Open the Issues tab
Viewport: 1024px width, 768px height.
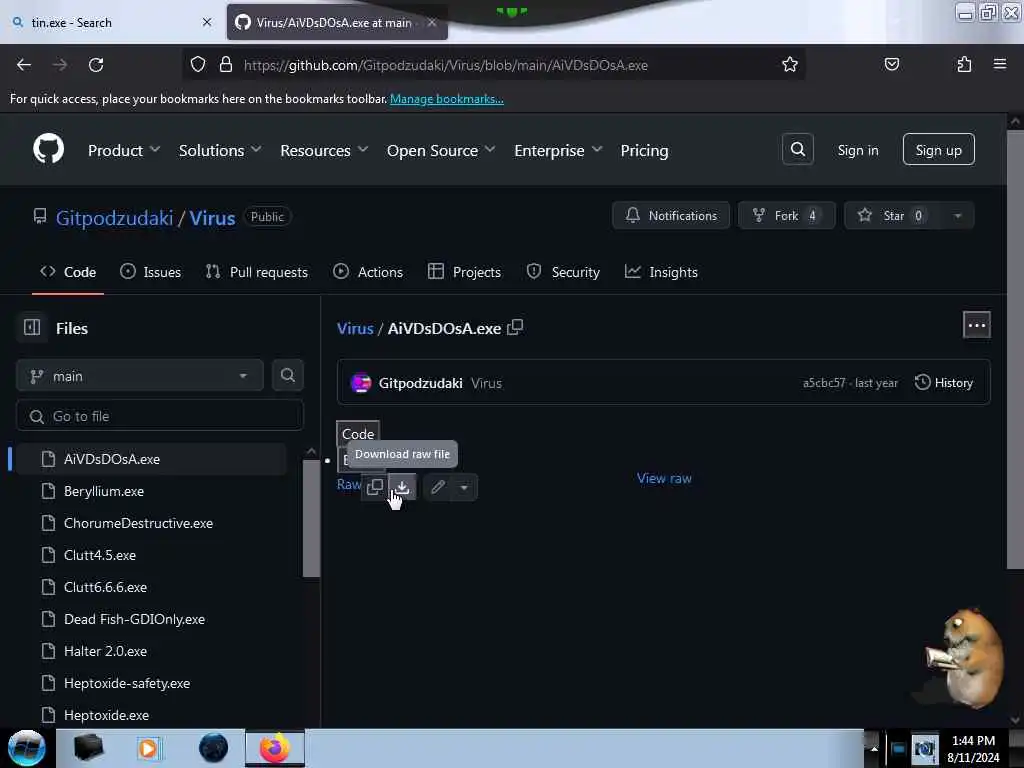tap(151, 272)
